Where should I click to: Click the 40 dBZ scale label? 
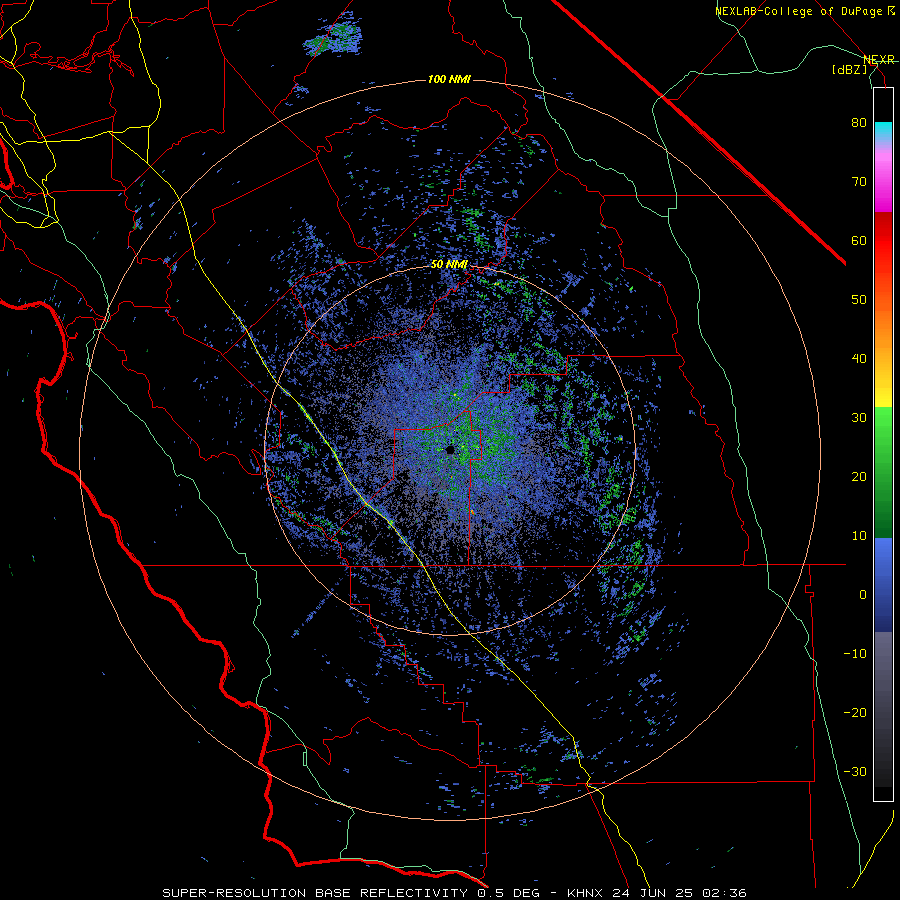tap(859, 359)
